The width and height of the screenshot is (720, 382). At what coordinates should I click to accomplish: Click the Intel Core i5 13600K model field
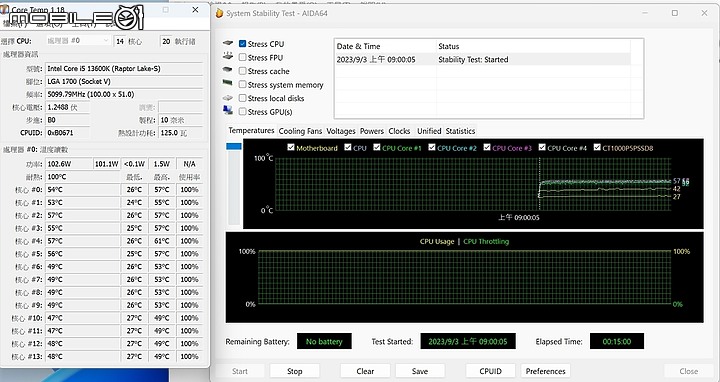coord(124,68)
